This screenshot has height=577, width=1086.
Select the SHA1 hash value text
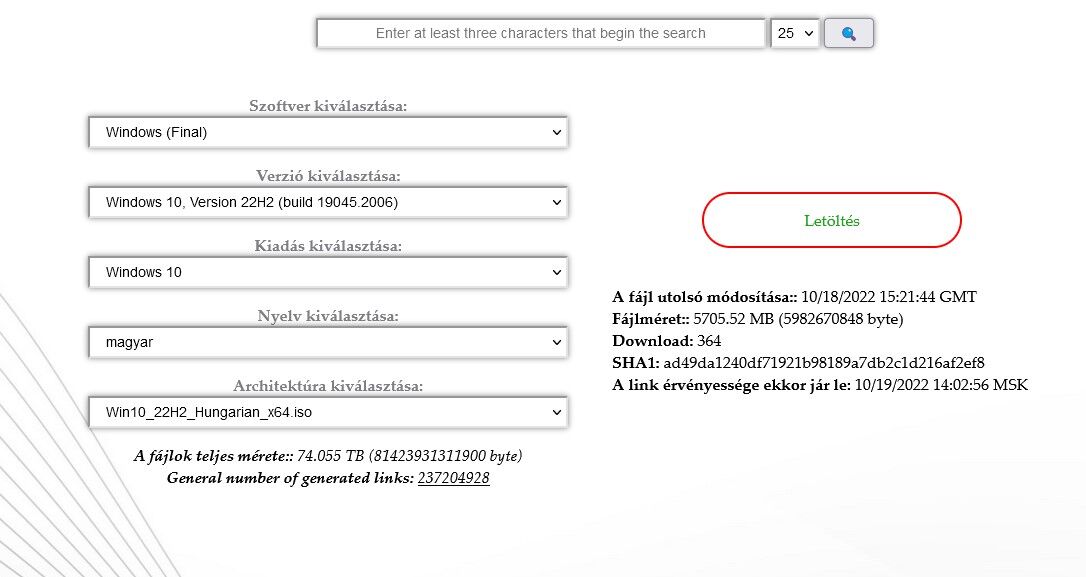824,363
